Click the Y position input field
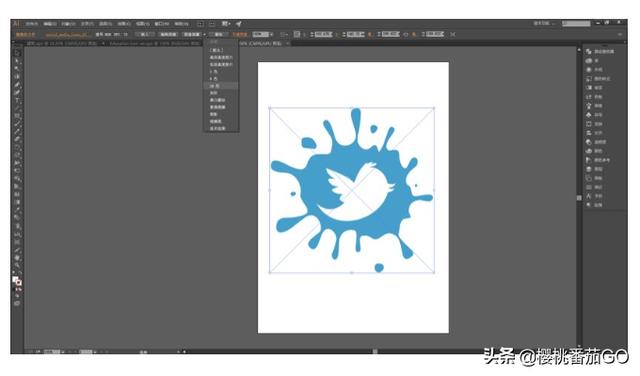This screenshot has height=376, width=640. (355, 34)
